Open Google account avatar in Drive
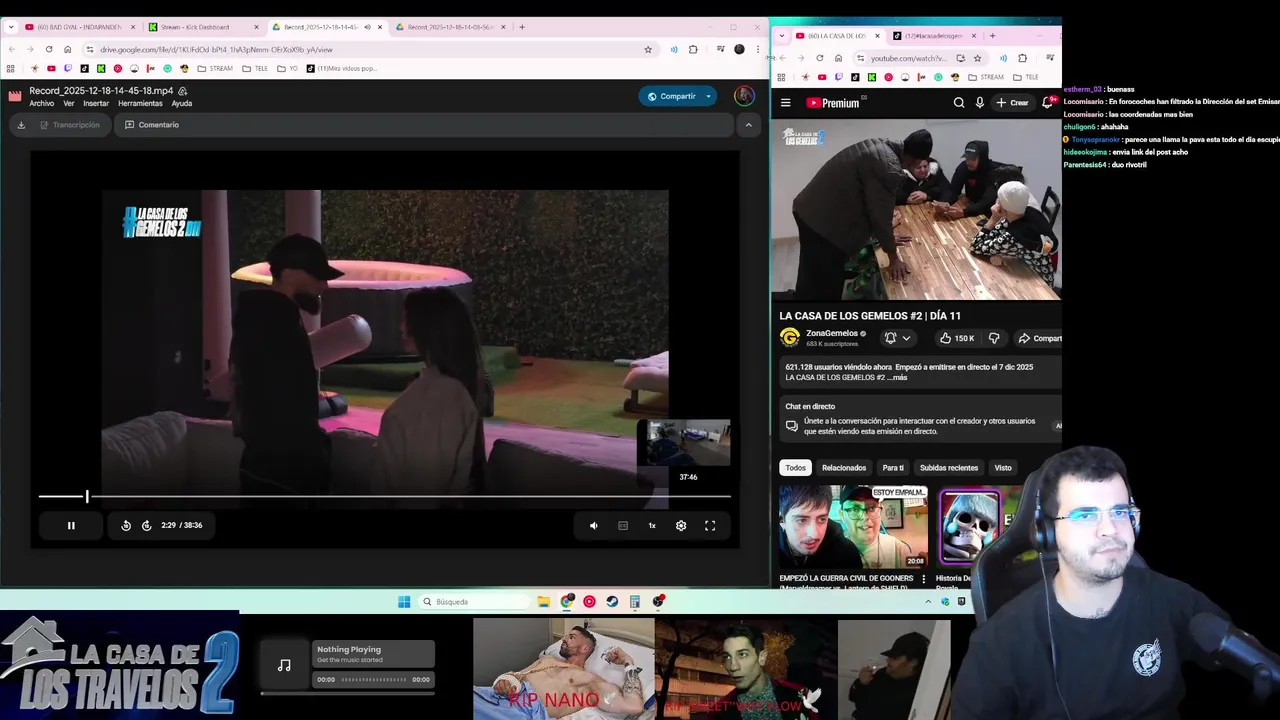 pos(744,96)
